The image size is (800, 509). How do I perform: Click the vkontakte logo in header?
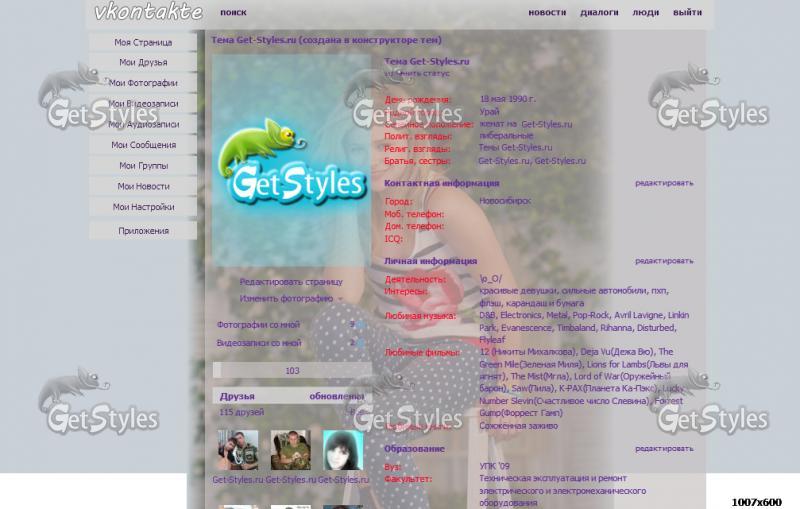(x=148, y=13)
